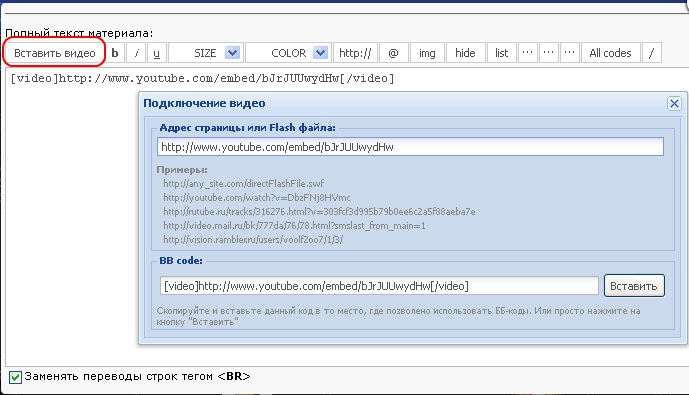689x395 pixels.
Task: Click the example 'http://youtube.com/watch?v=DbzFNj8HVmc'
Action: 257,198
